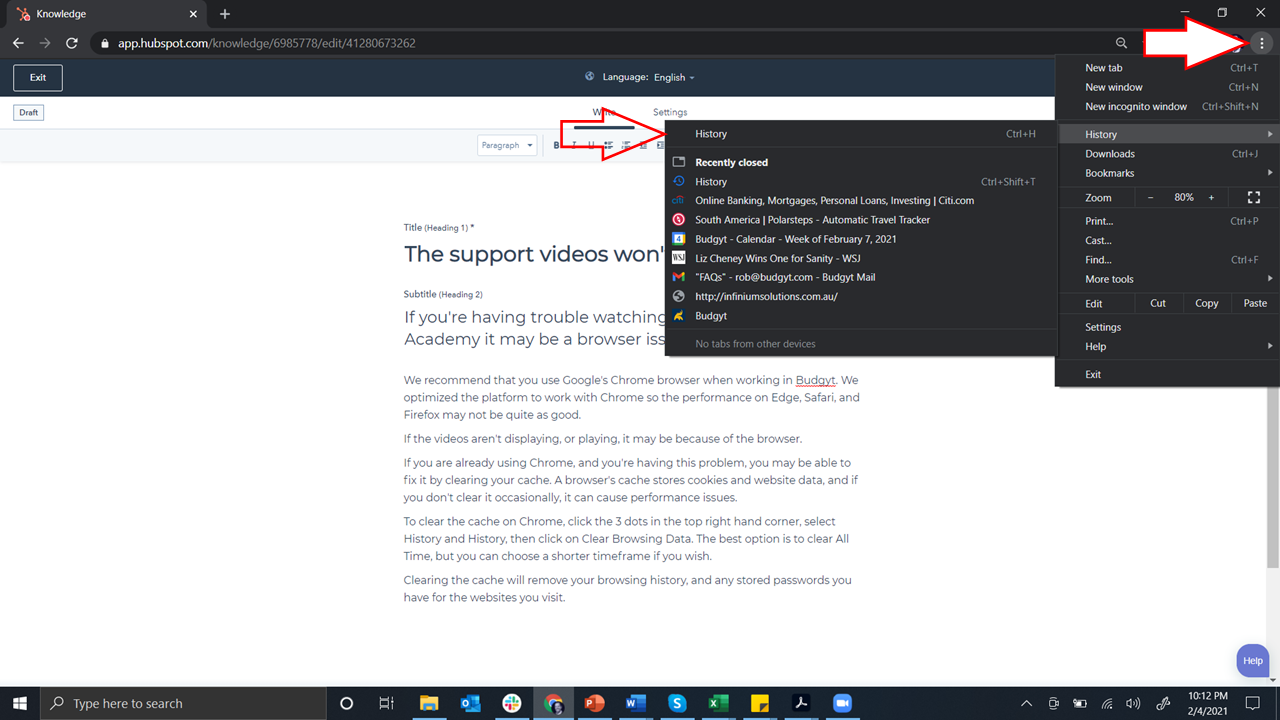Go back with the browser back arrow

click(18, 43)
